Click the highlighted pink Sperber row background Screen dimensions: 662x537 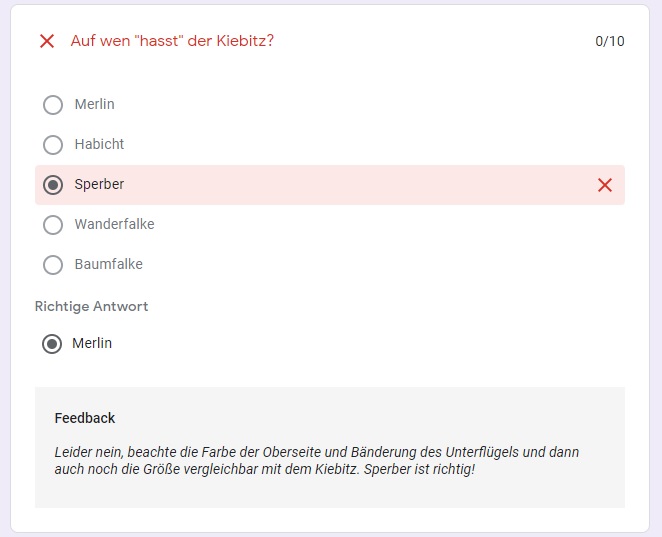tap(330, 185)
